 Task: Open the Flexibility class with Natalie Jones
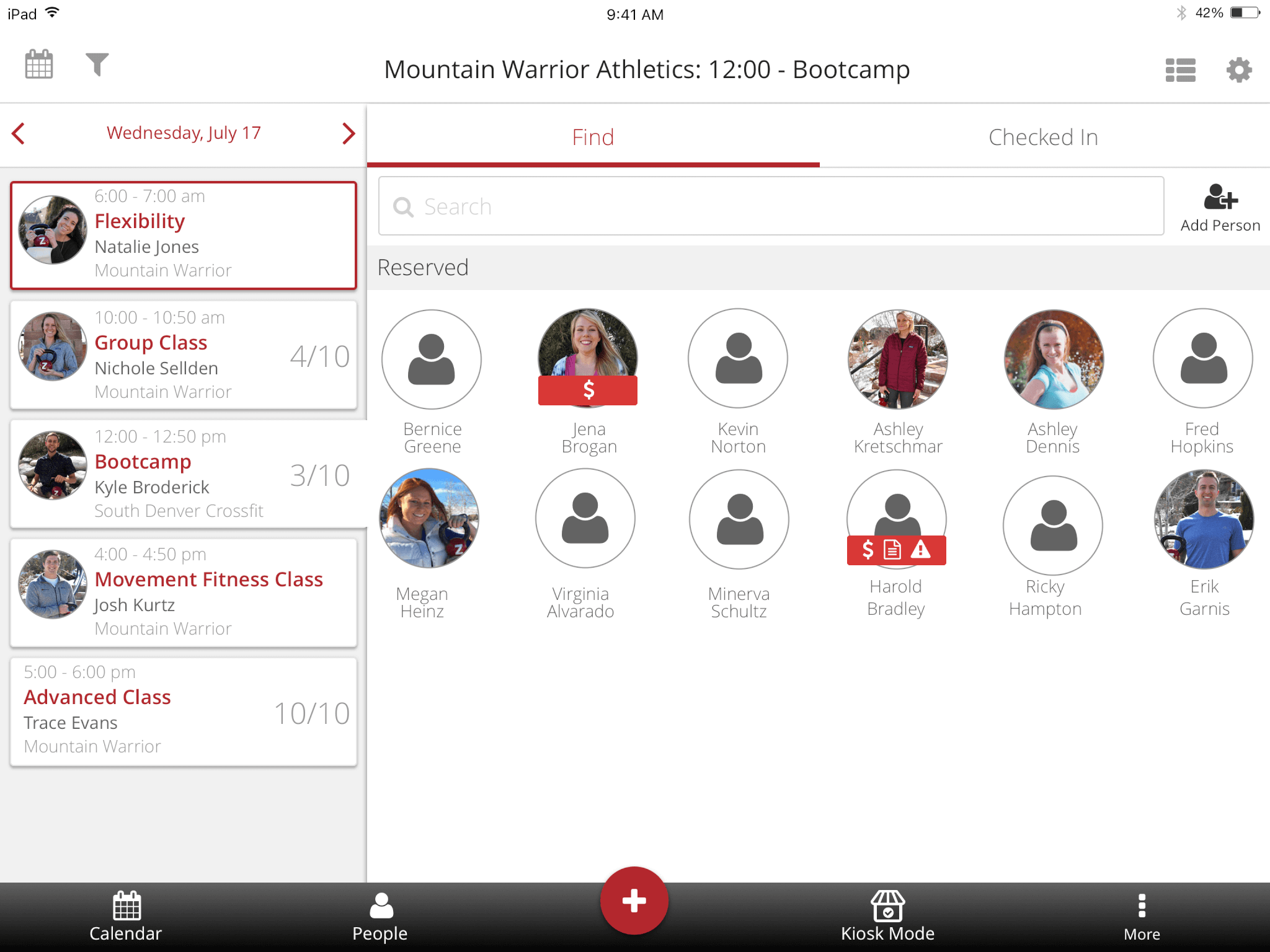[x=184, y=236]
